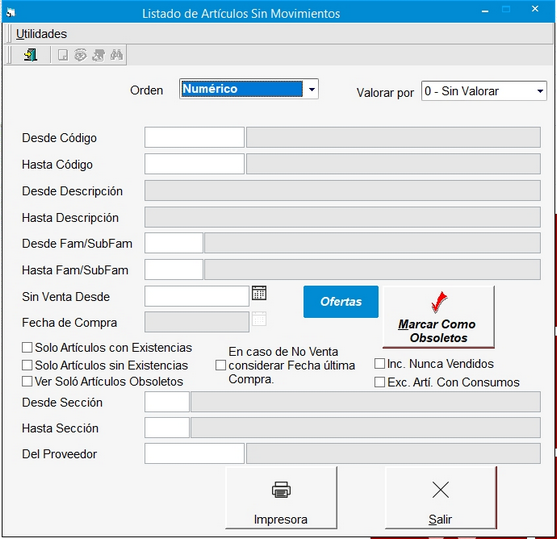Click the binoculars search toolbar icon
The image size is (557, 539).
117,55
